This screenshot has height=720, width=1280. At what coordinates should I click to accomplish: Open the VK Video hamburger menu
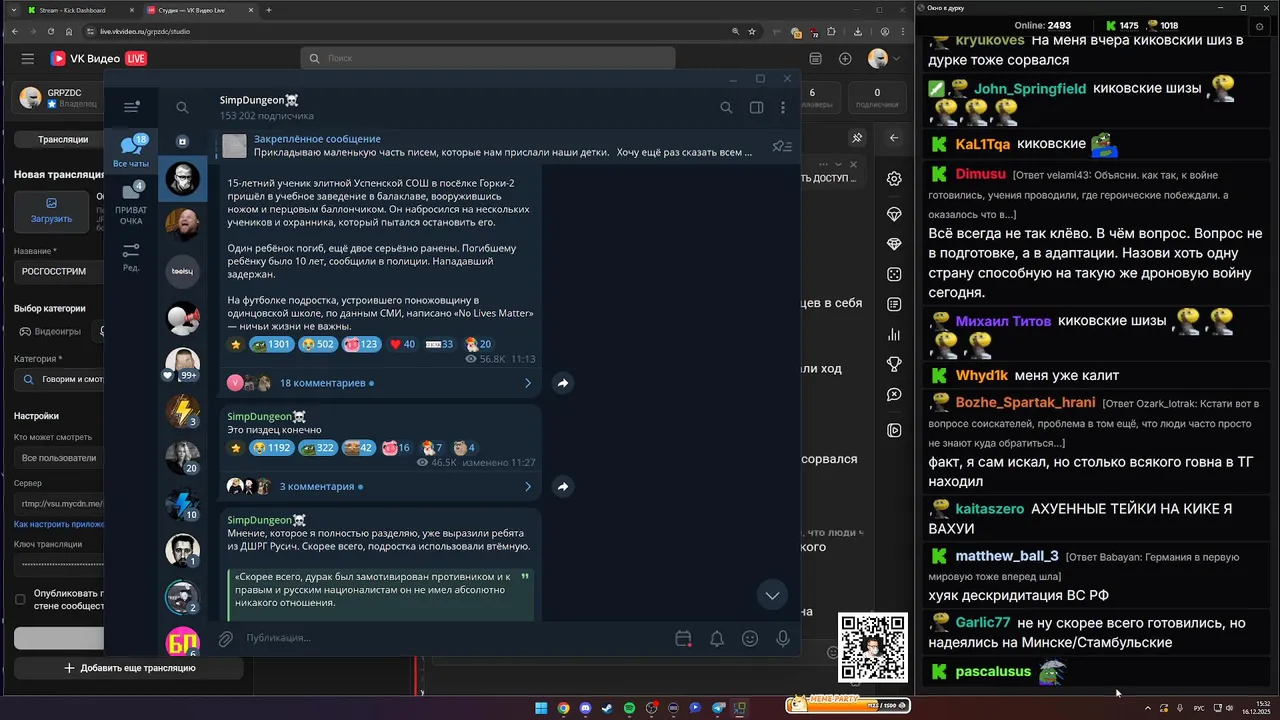27,59
